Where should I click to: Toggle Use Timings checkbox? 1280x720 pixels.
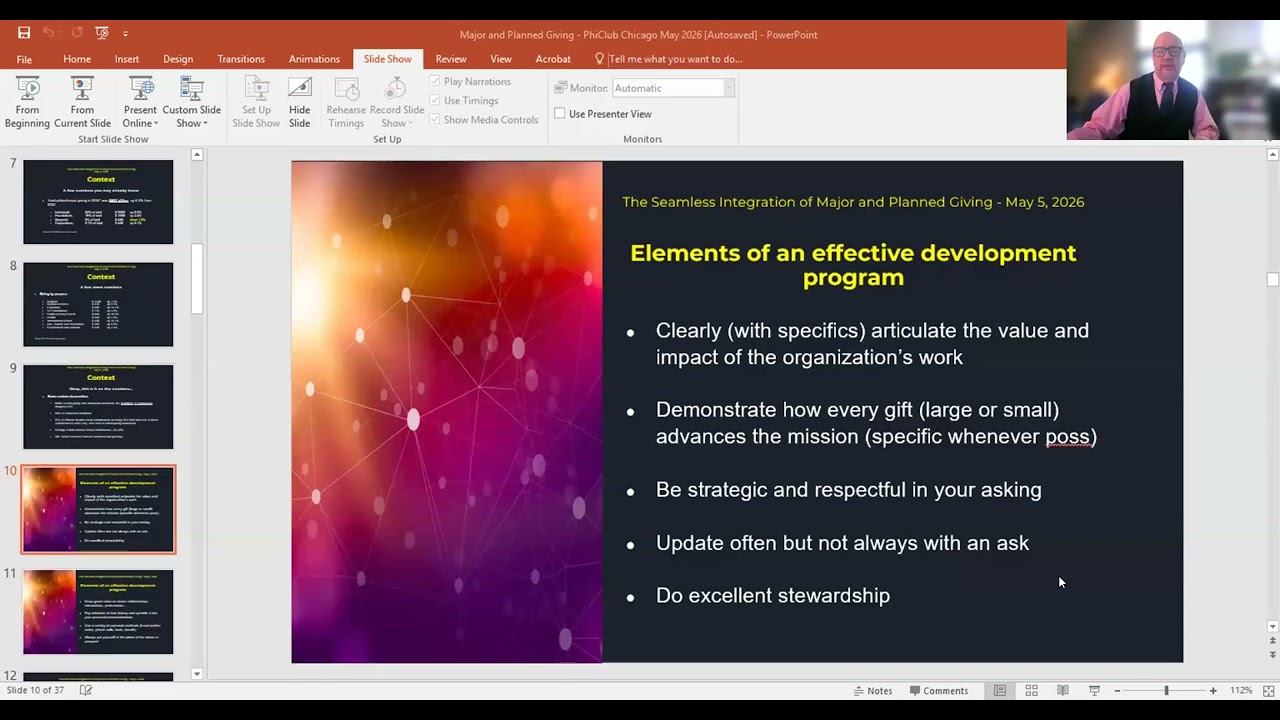click(464, 101)
